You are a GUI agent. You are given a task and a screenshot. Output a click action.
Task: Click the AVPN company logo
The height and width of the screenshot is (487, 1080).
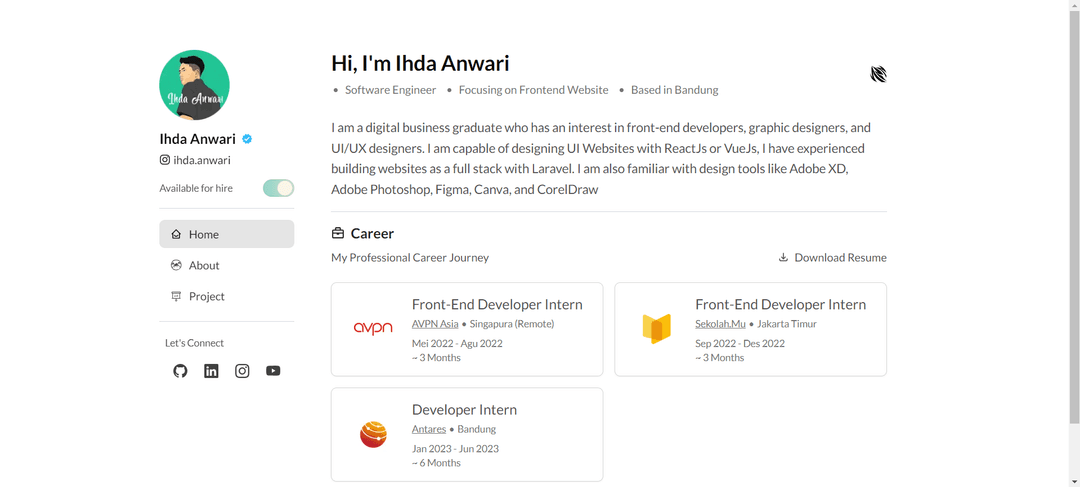pos(373,329)
